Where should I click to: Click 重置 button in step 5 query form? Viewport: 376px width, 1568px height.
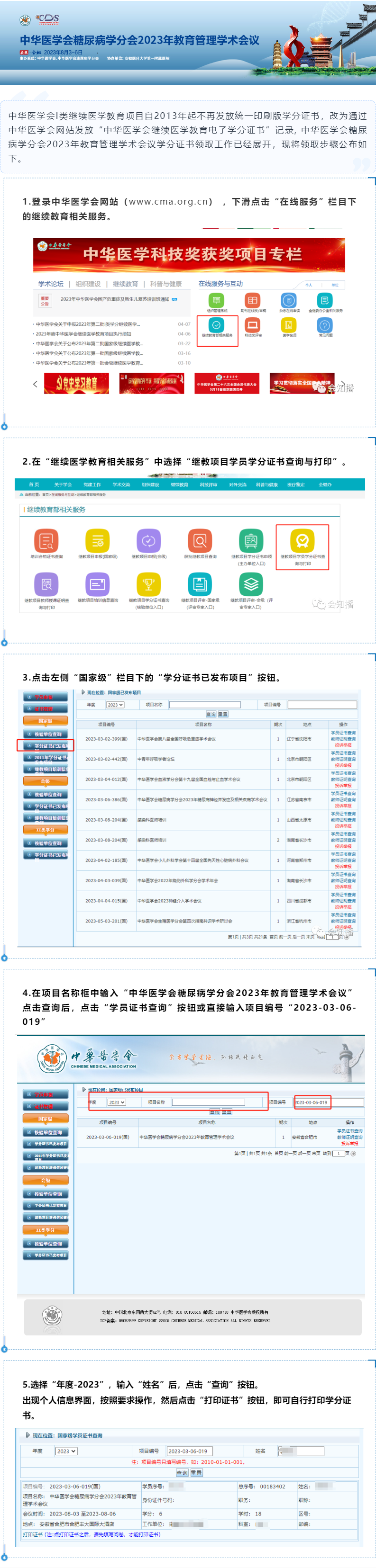[196, 1473]
